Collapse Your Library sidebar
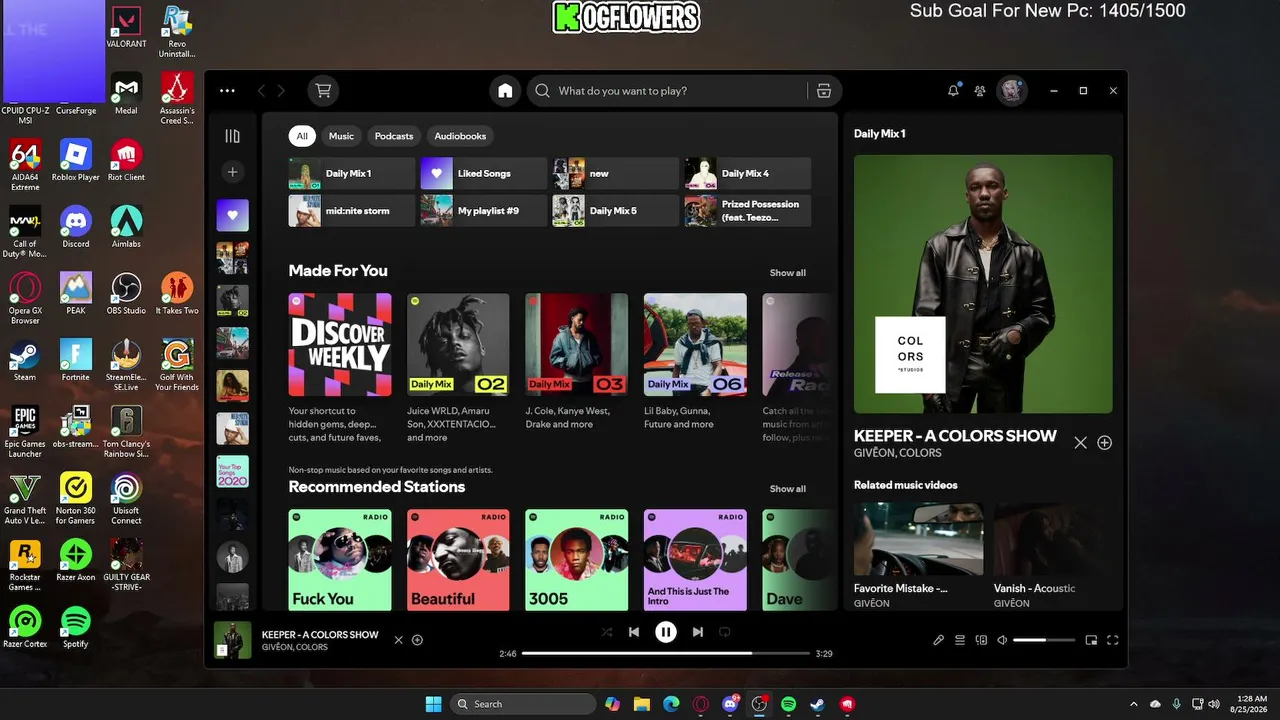This screenshot has width=1280, height=720. click(232, 136)
